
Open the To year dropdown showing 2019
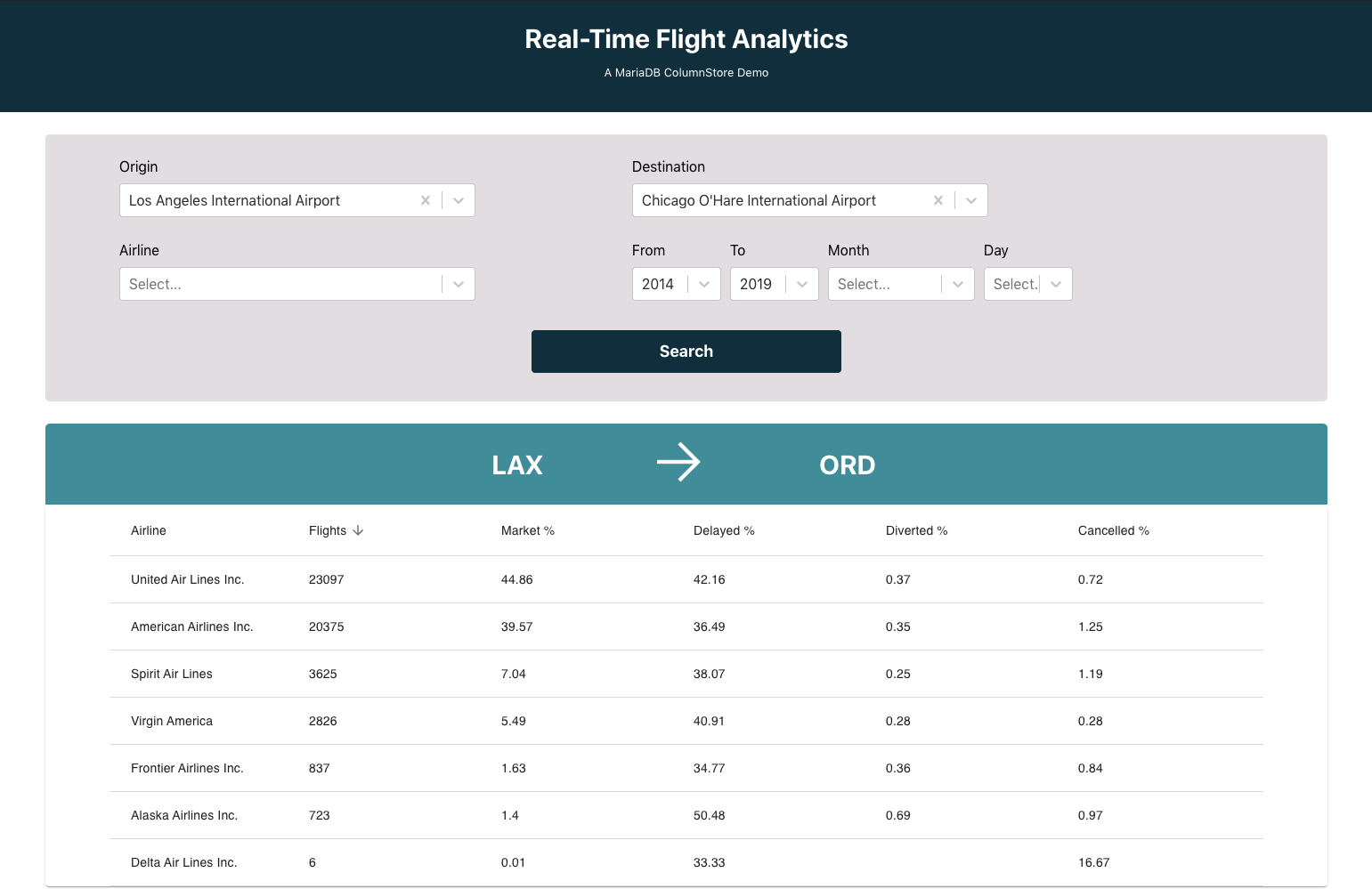click(802, 284)
